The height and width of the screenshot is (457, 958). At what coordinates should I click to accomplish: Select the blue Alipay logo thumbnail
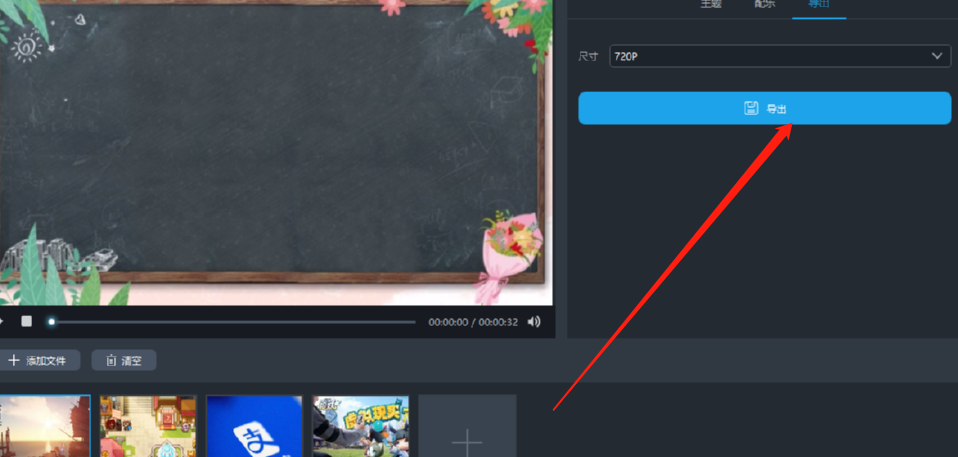click(254, 426)
